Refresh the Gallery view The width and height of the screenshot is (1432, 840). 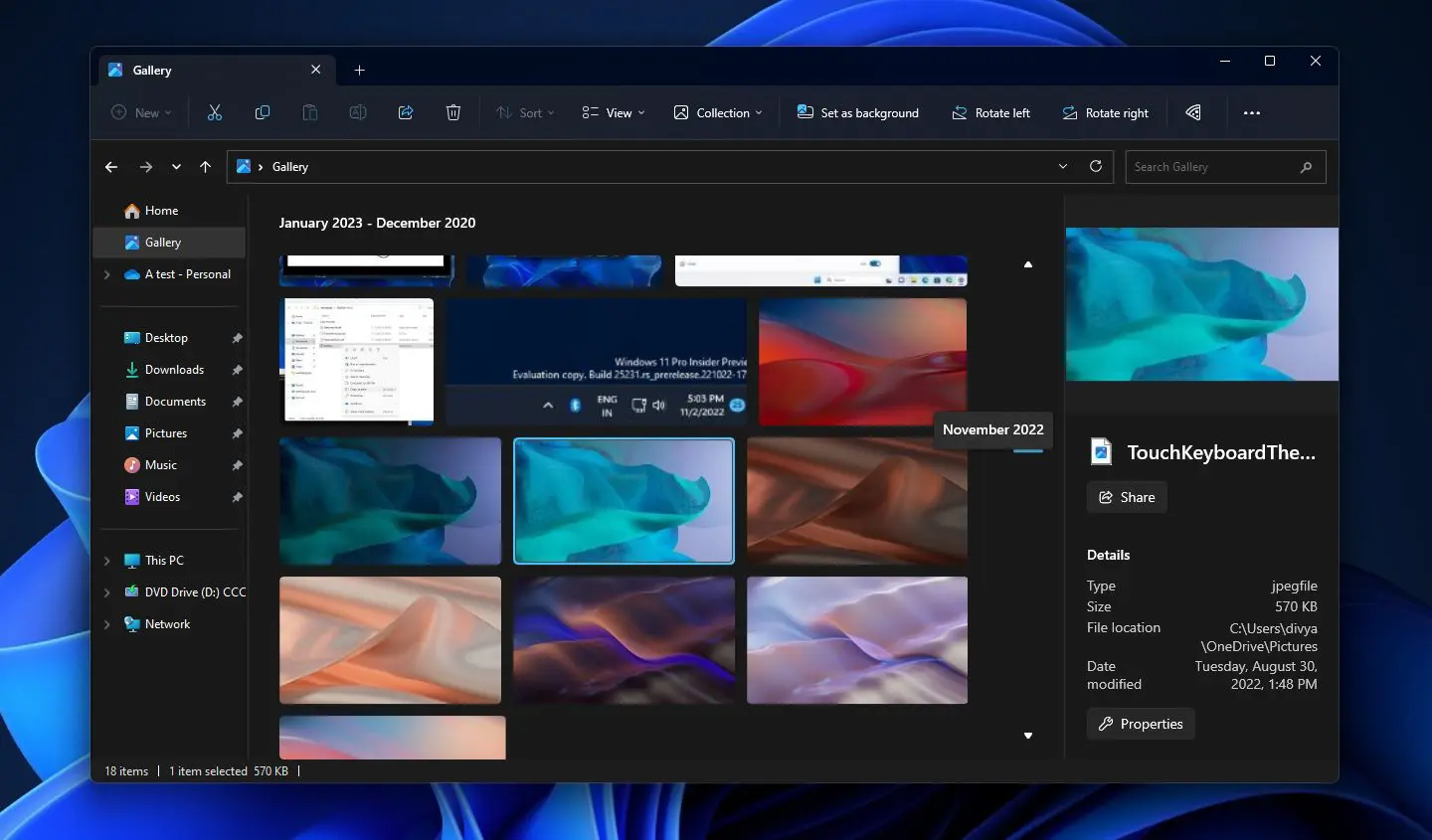1097,166
